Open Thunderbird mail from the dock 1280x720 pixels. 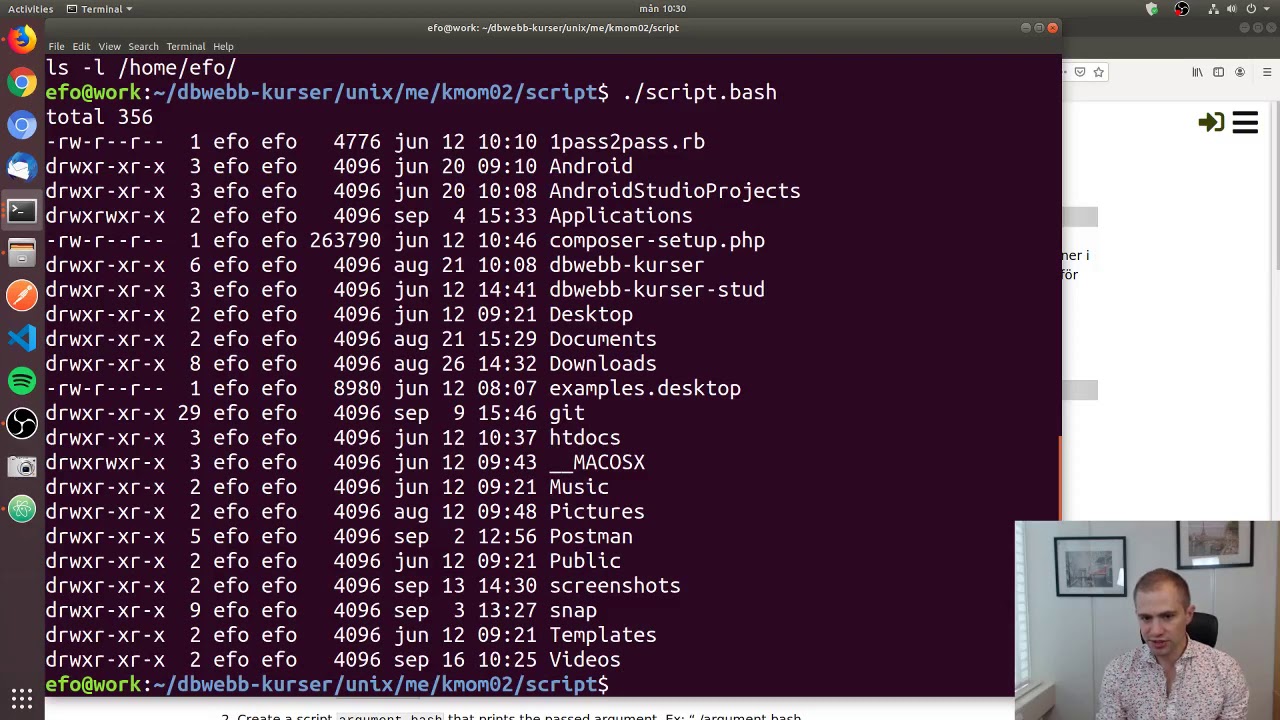tap(22, 168)
